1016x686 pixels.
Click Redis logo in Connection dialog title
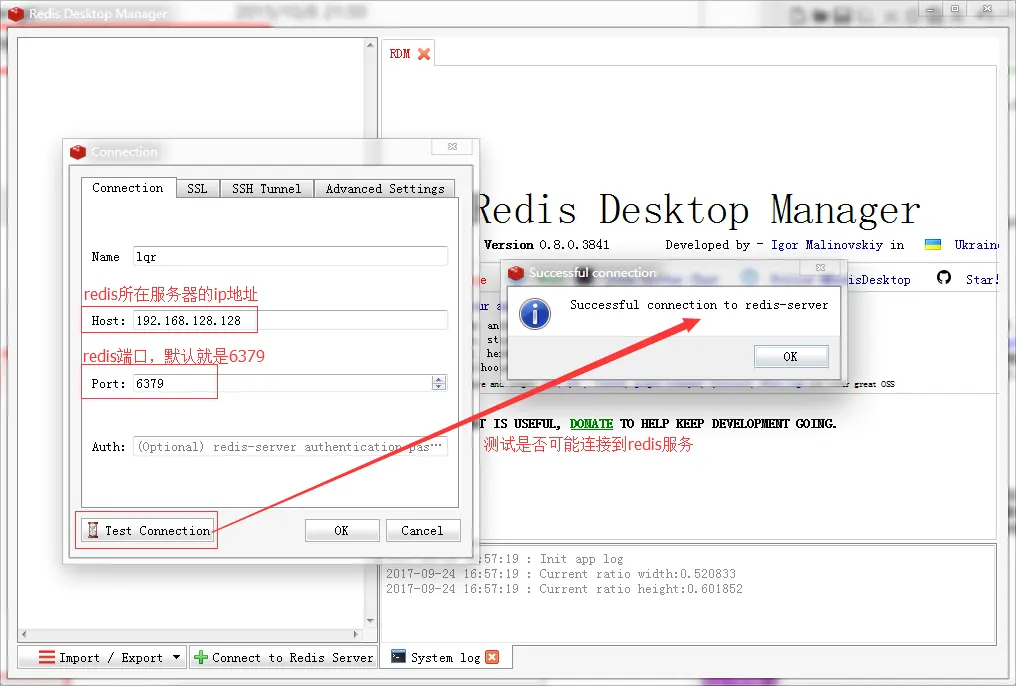pyautogui.click(x=78, y=152)
